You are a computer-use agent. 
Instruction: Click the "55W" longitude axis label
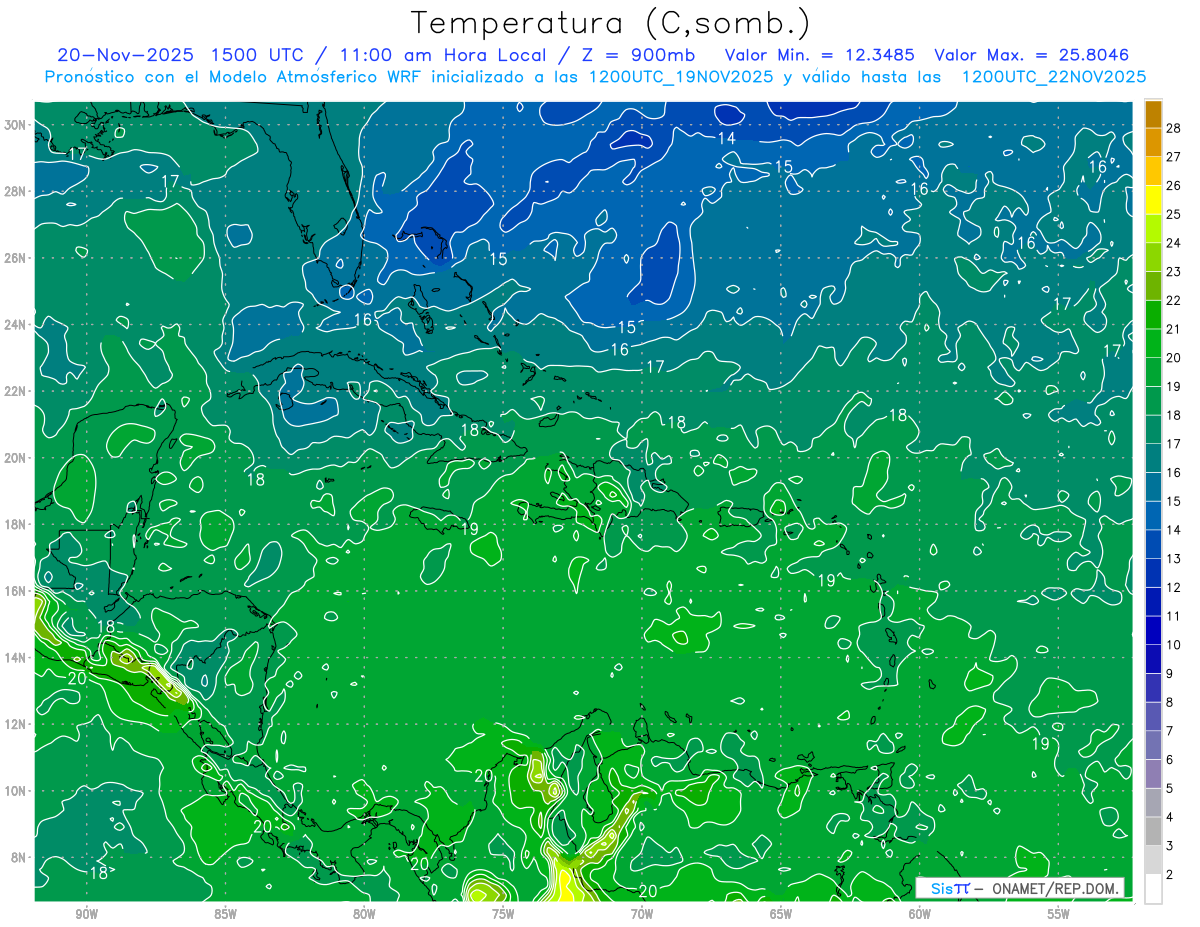1059,914
